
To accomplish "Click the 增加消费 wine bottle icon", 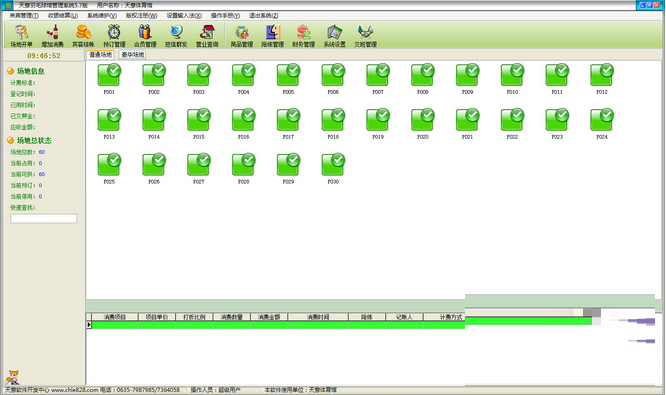I will (x=52, y=36).
